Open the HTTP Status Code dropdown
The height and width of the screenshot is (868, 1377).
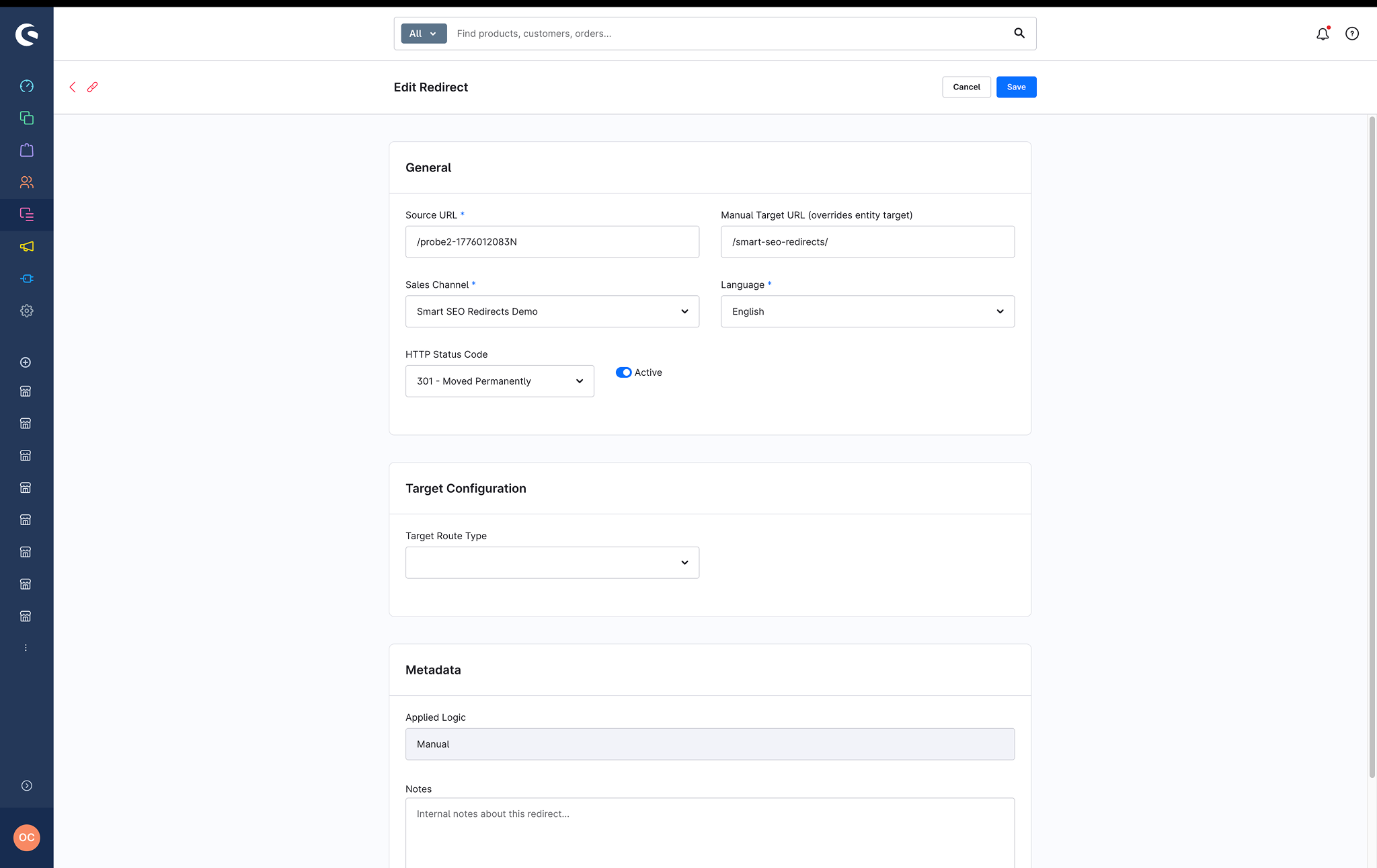tap(500, 381)
